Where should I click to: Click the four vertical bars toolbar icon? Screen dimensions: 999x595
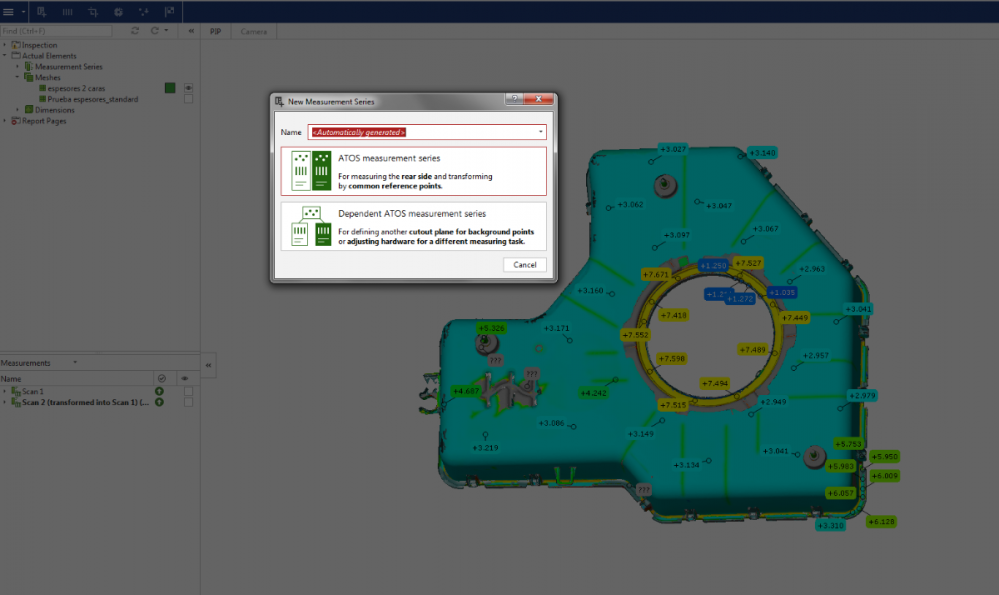click(67, 12)
